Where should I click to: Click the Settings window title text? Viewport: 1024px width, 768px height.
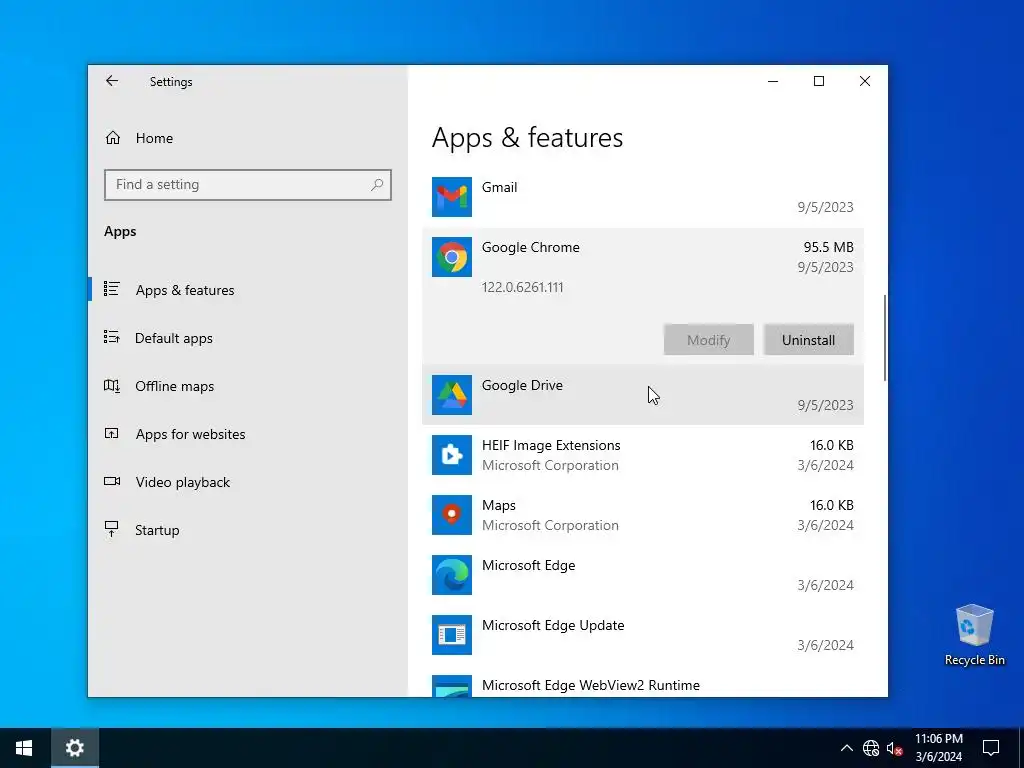171,82
